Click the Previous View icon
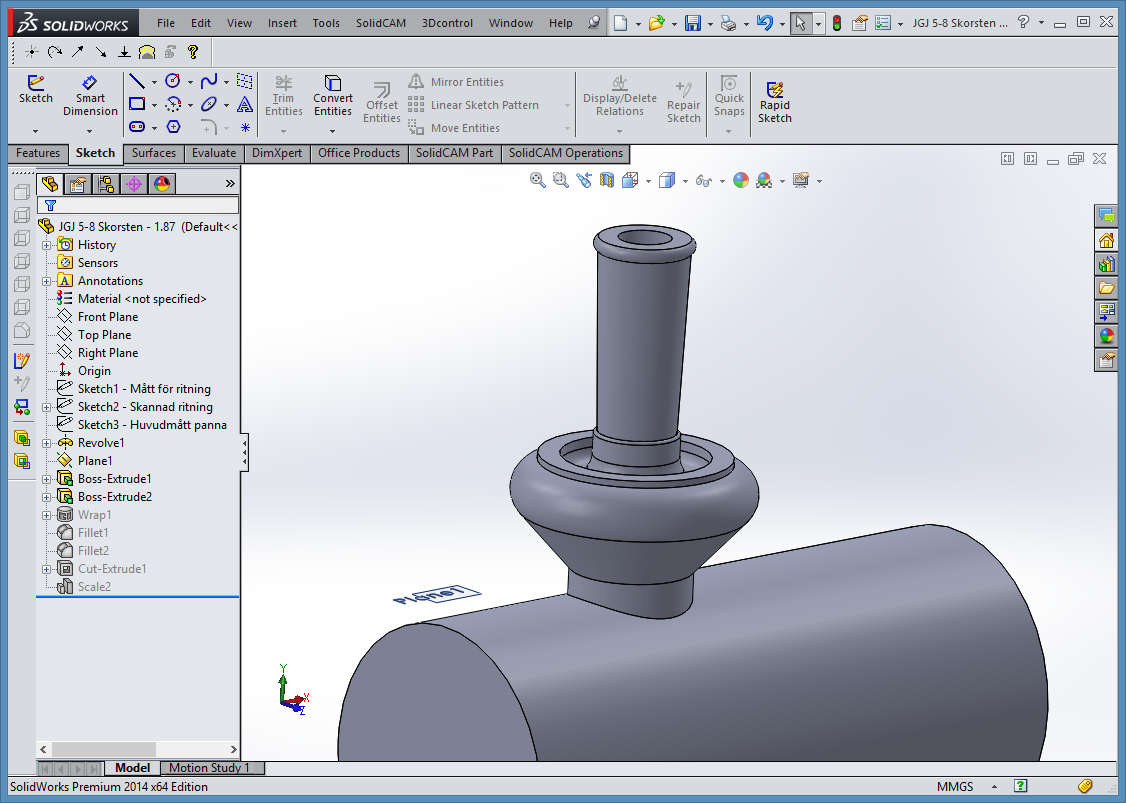The image size is (1126, 803). coord(583,180)
